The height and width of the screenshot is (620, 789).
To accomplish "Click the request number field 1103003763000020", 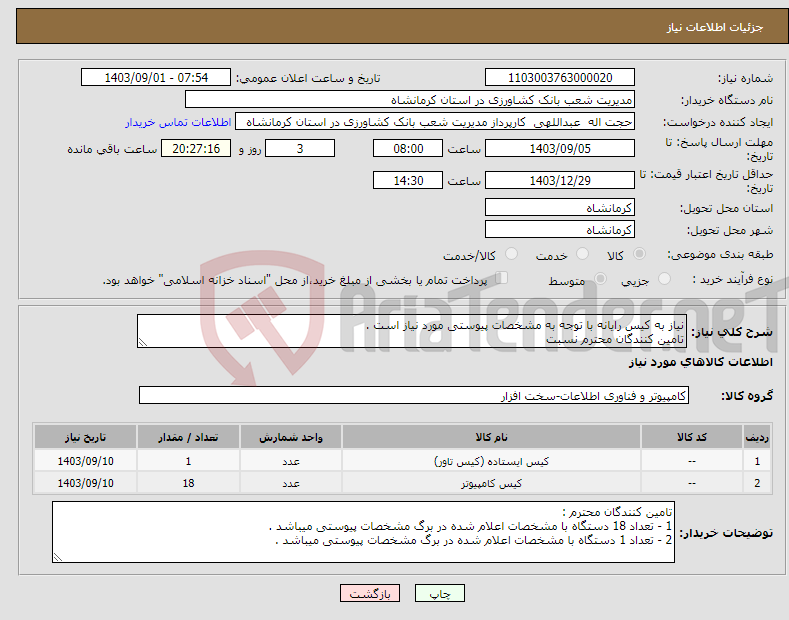I will [x=560, y=78].
